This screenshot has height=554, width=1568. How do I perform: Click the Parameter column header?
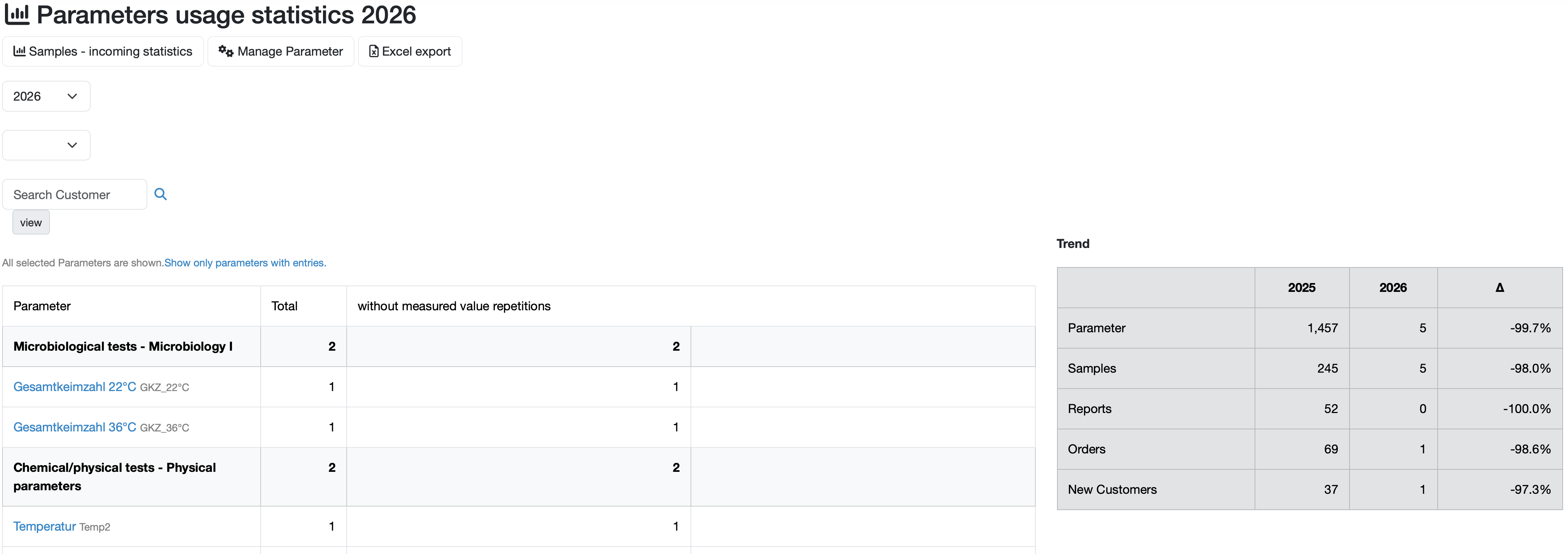[x=42, y=306]
